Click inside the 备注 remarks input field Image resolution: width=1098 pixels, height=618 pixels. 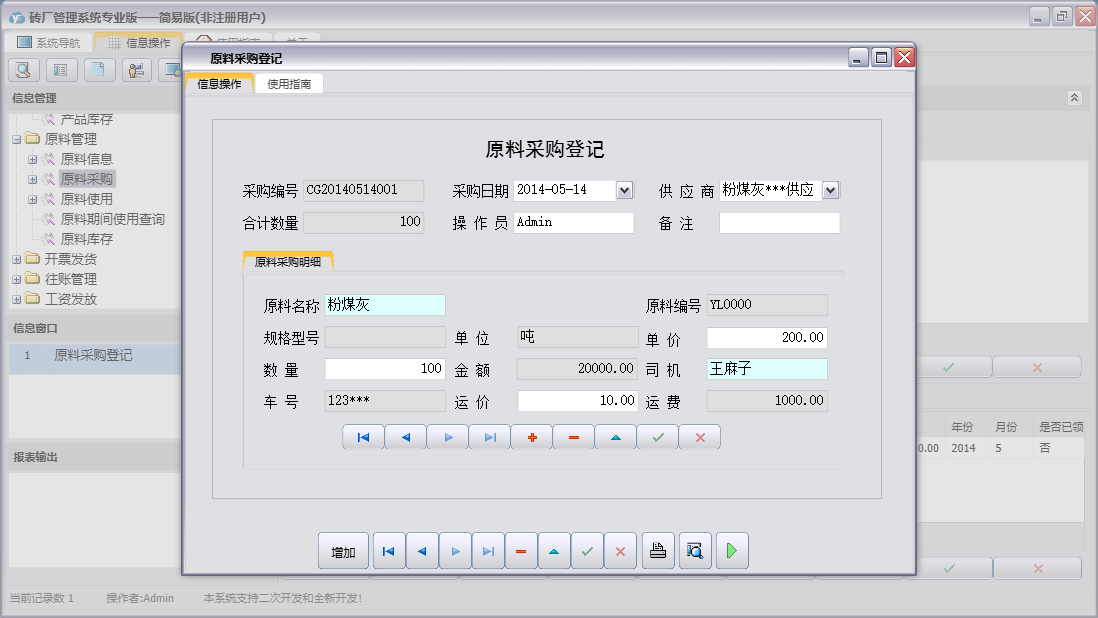click(x=778, y=222)
